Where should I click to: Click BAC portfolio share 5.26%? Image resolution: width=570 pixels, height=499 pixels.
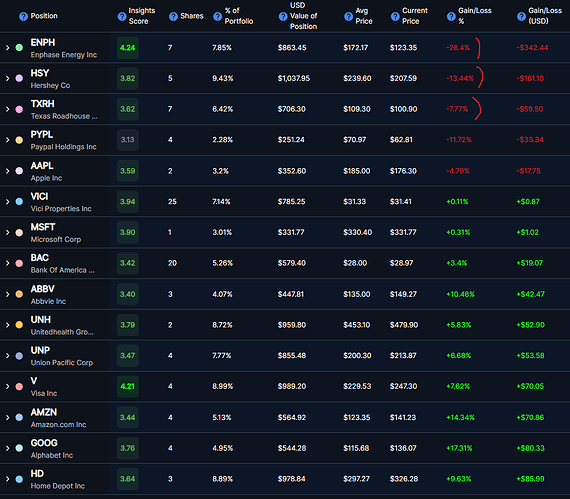[222, 263]
